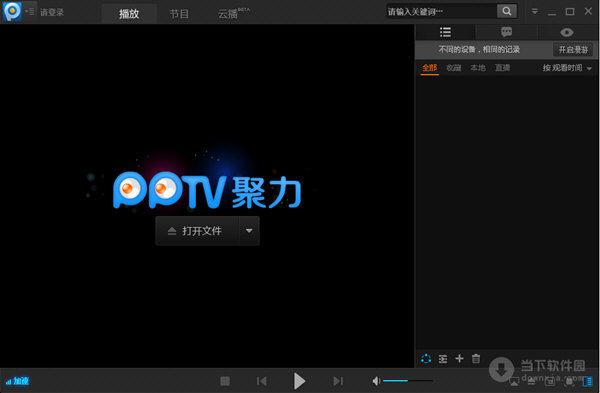This screenshot has width=600, height=393.
Task: Click the volume slider track
Action: click(x=408, y=381)
